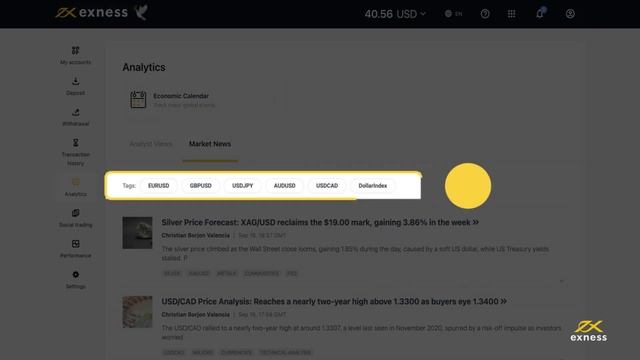Switch to the Analyst Views tab

point(151,144)
